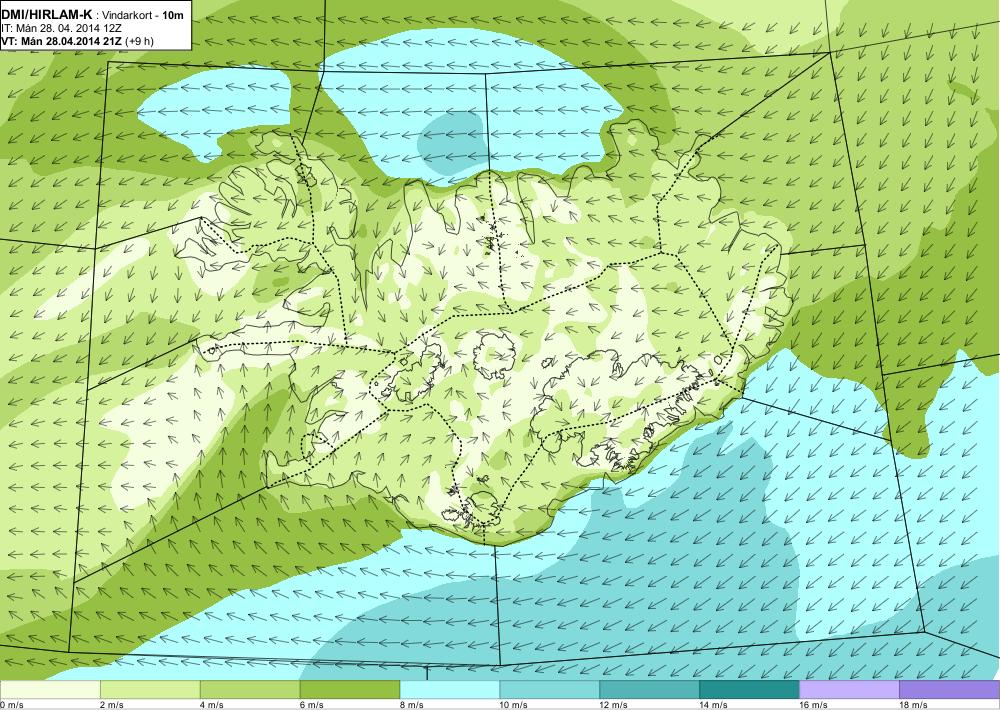Click the "0 m/s" legend label

(12, 705)
